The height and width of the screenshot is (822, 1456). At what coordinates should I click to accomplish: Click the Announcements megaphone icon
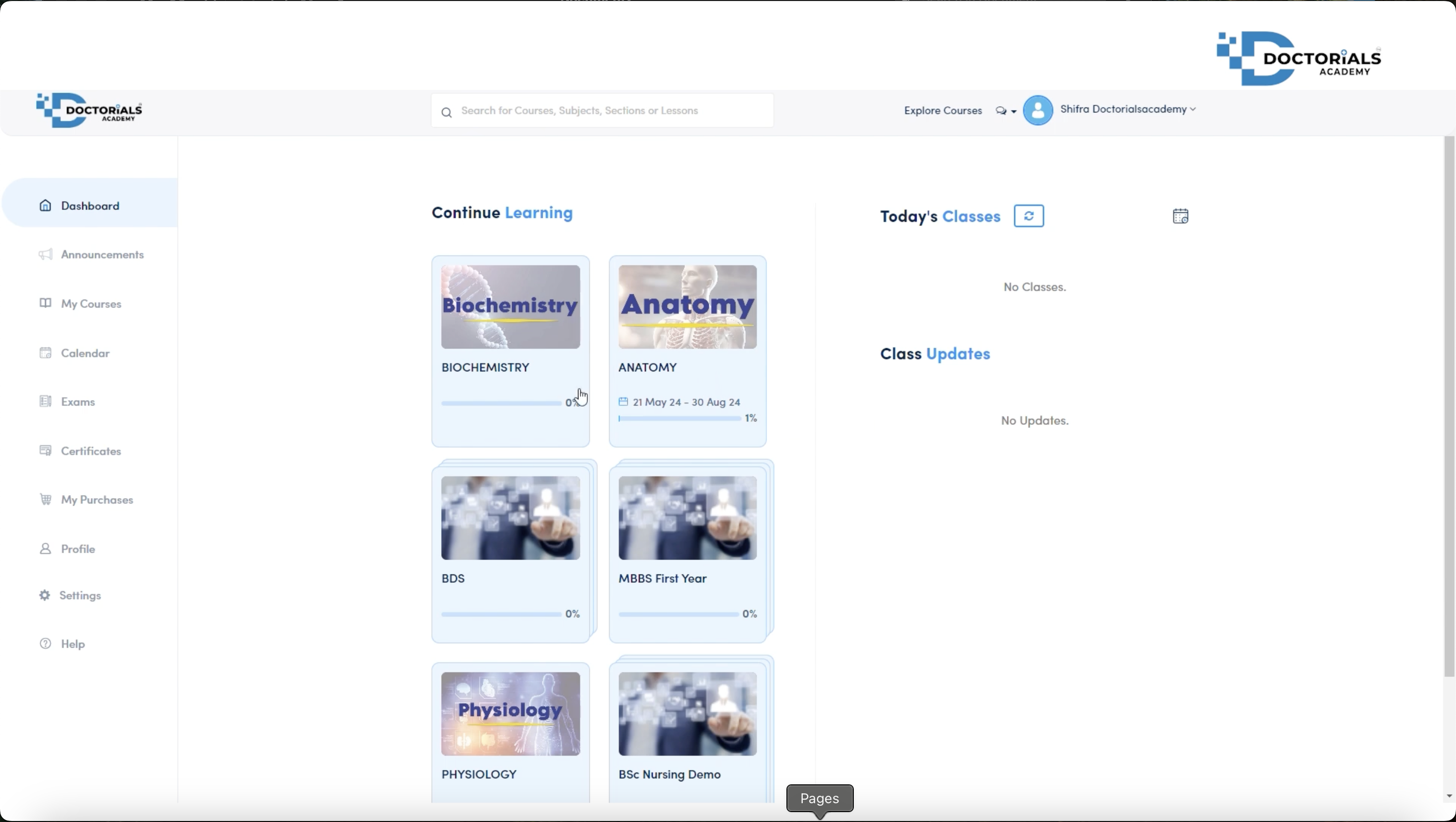click(46, 255)
